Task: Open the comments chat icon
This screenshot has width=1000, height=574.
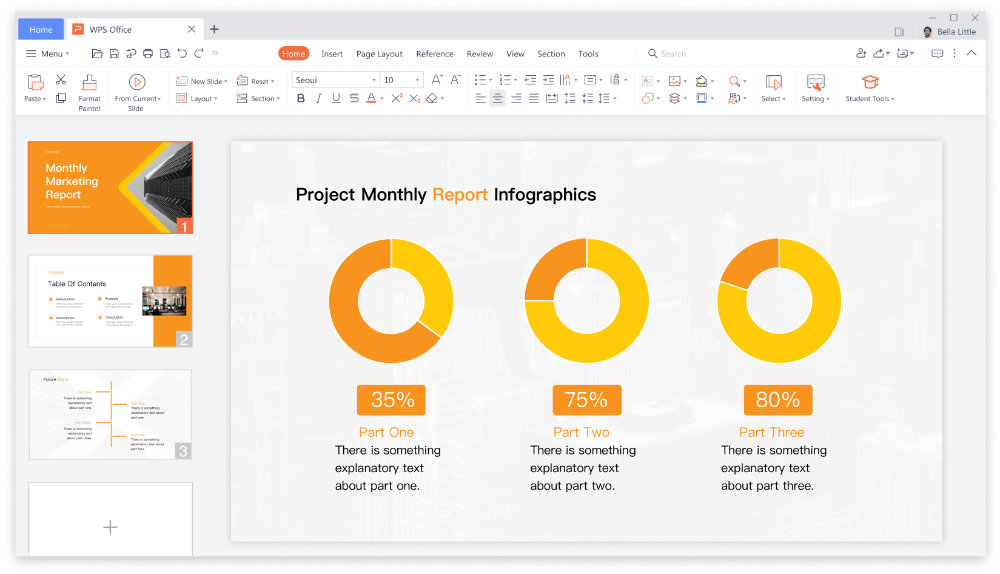Action: click(937, 54)
